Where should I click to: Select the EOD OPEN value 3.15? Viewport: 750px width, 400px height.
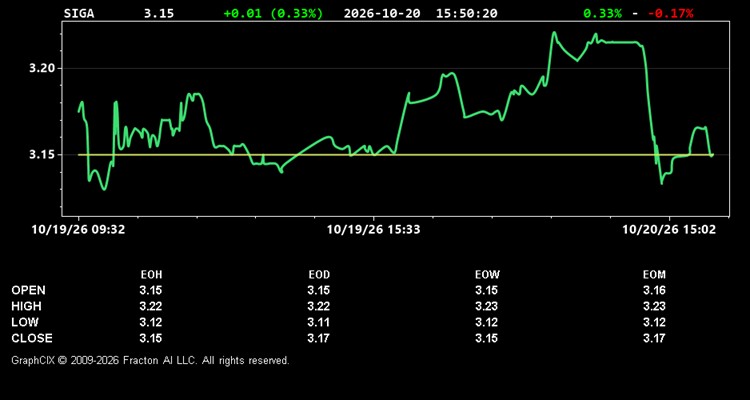click(319, 290)
